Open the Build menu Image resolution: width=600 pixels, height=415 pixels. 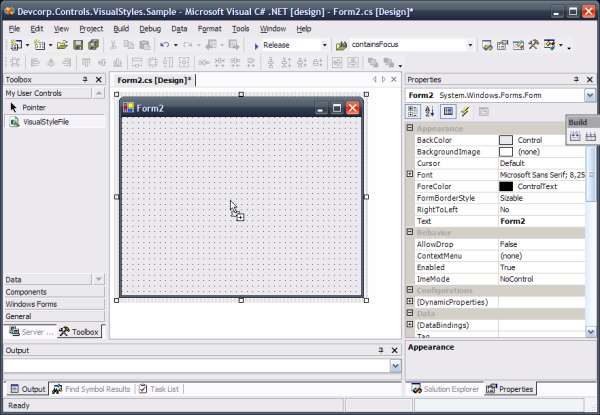(x=121, y=29)
